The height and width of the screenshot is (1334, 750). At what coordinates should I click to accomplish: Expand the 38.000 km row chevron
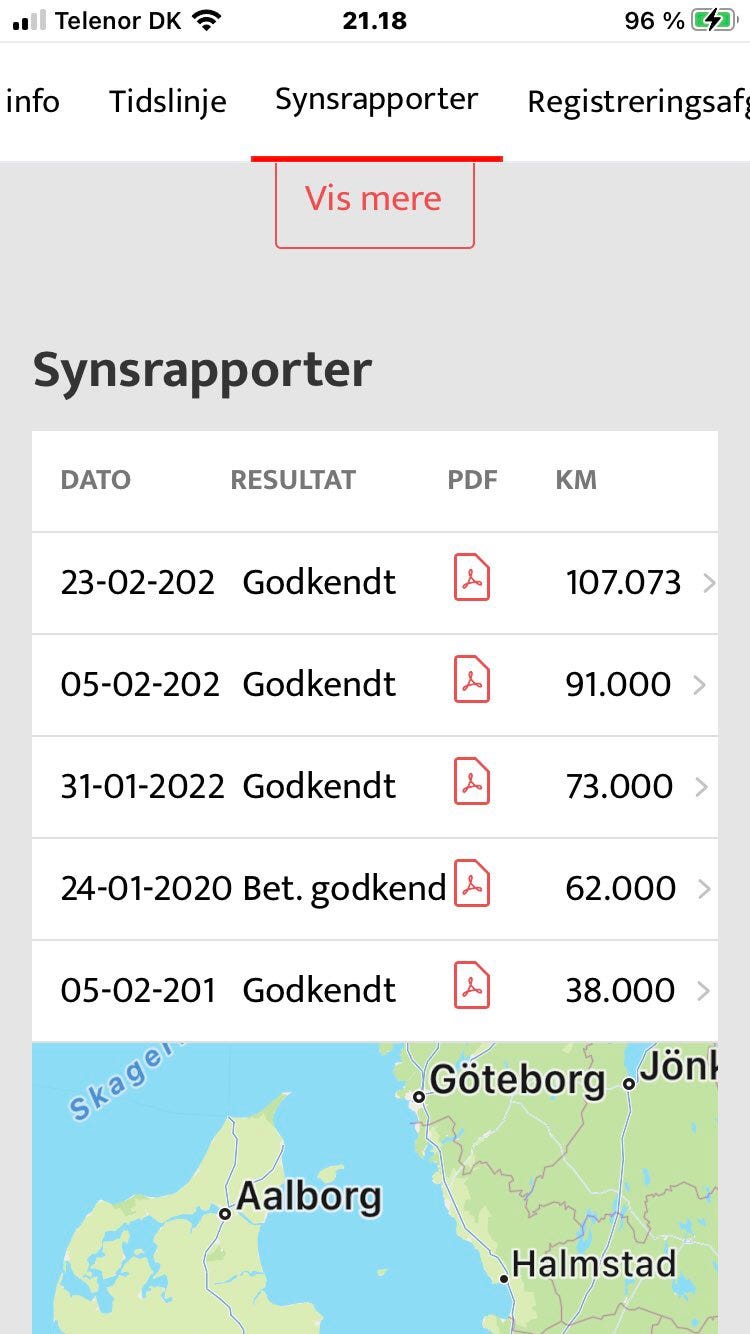(x=701, y=991)
